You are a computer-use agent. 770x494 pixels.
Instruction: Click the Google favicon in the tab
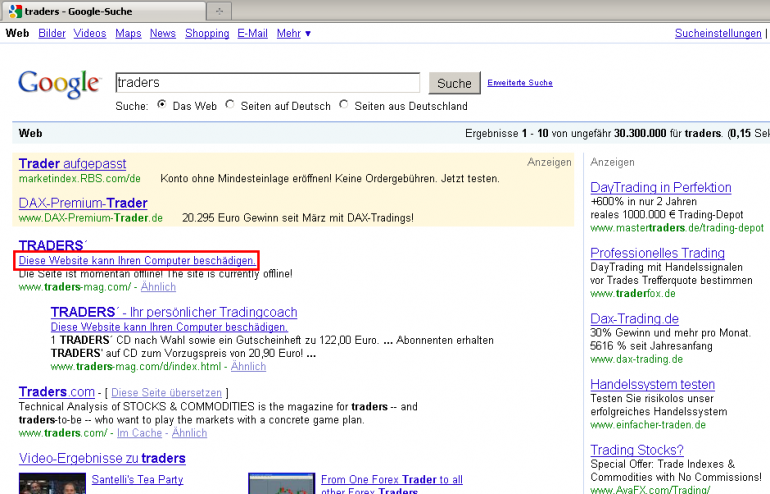(15, 11)
